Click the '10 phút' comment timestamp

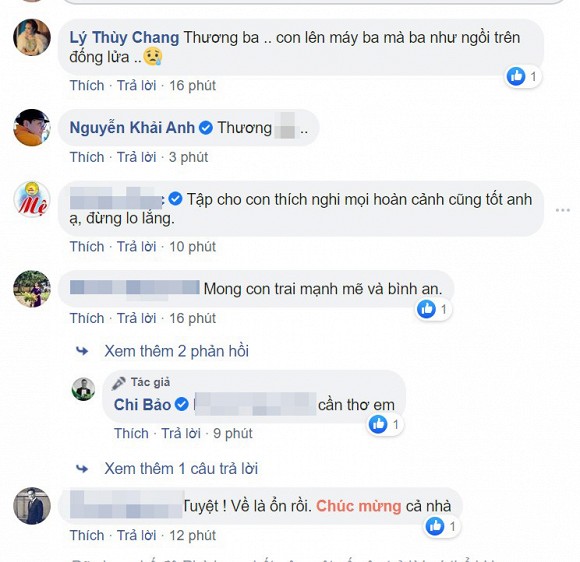click(192, 247)
